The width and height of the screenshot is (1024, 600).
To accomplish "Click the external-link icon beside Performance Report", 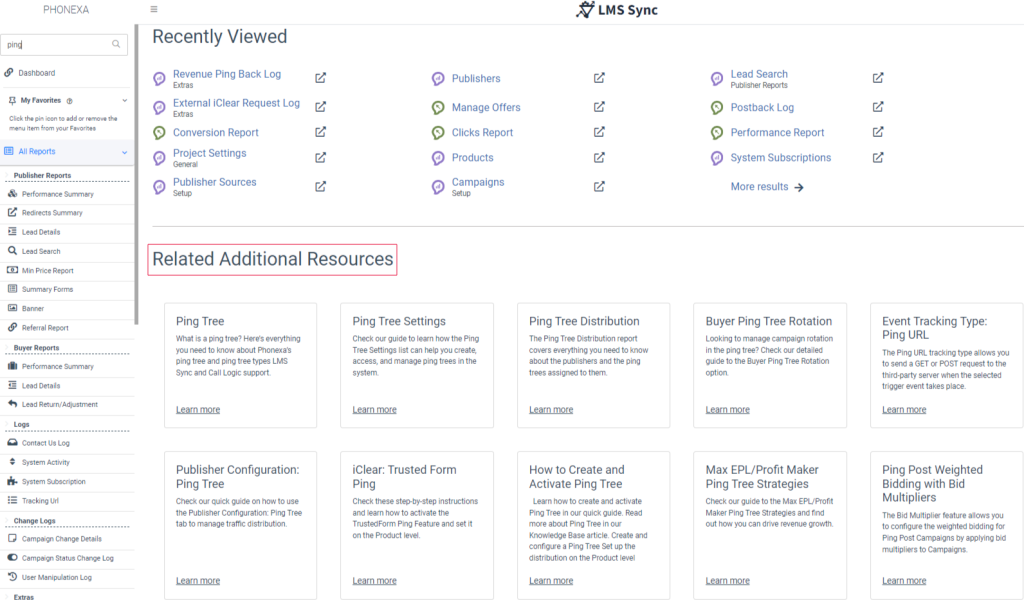I will [x=878, y=133].
